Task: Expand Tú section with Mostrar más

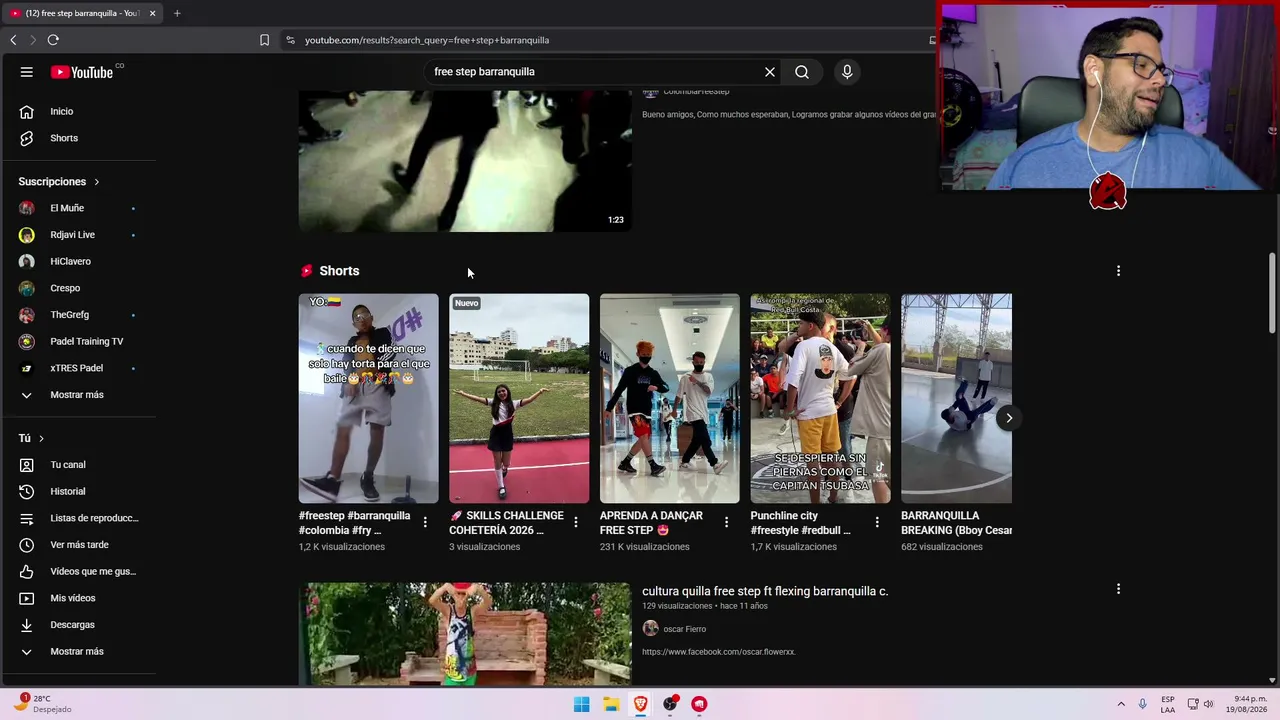Action: click(x=78, y=651)
